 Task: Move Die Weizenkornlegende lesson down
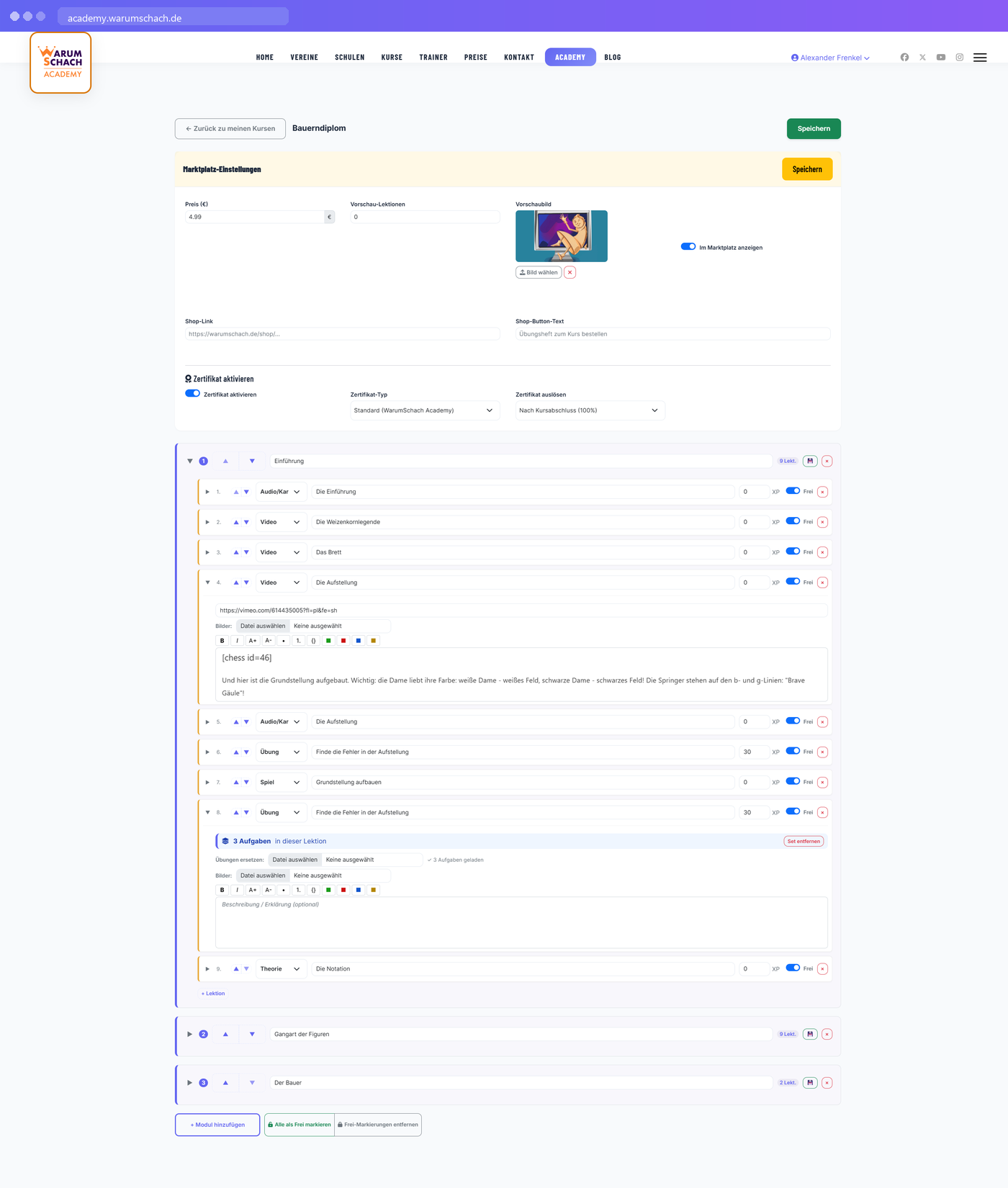[x=246, y=522]
